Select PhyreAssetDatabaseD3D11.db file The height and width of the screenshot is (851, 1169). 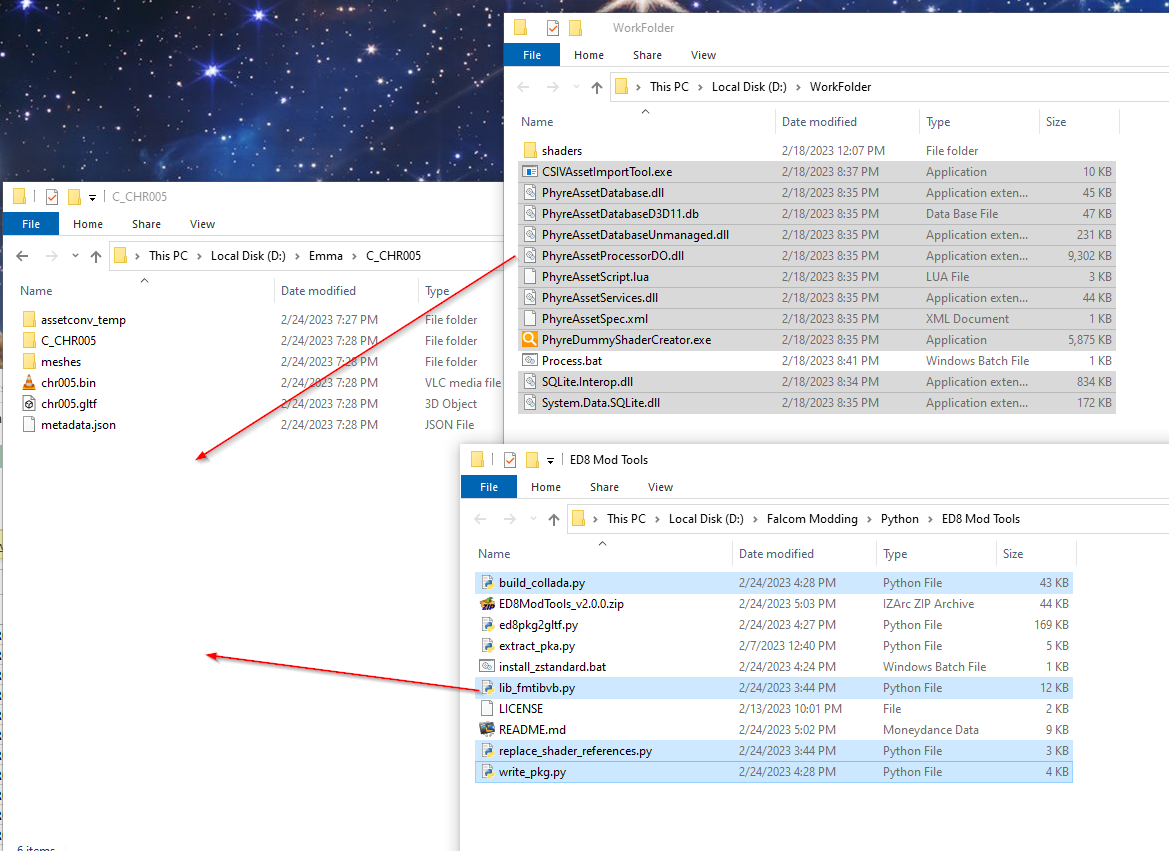pos(816,214)
